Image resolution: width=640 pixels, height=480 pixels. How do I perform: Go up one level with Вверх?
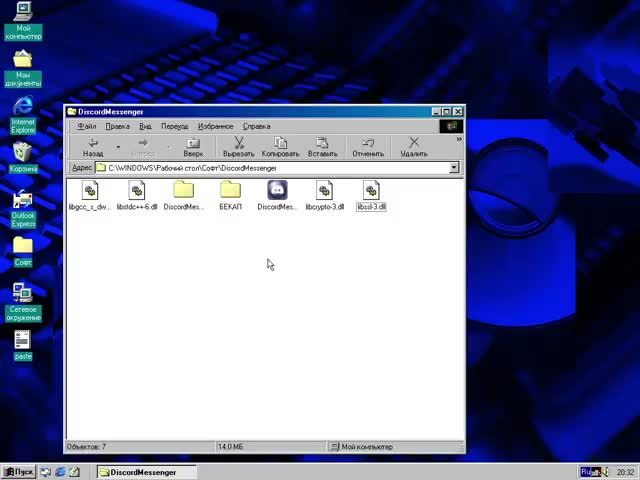click(x=193, y=147)
